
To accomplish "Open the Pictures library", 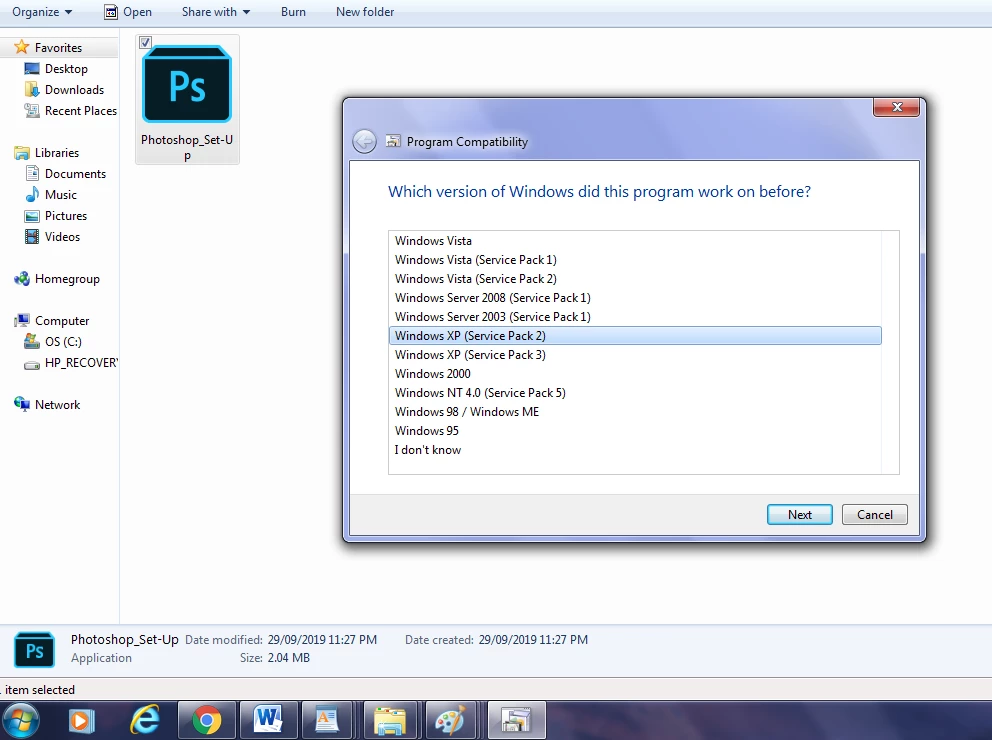I will click(66, 216).
